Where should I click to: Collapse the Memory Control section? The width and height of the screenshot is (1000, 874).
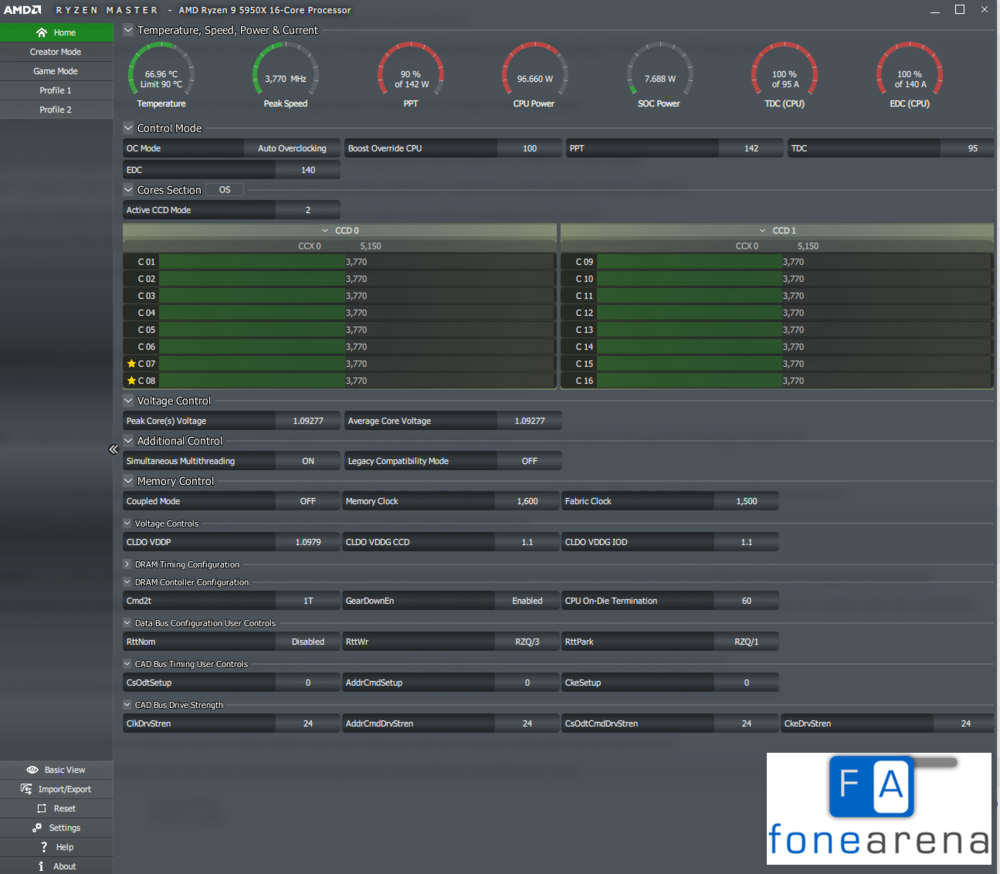pos(128,480)
